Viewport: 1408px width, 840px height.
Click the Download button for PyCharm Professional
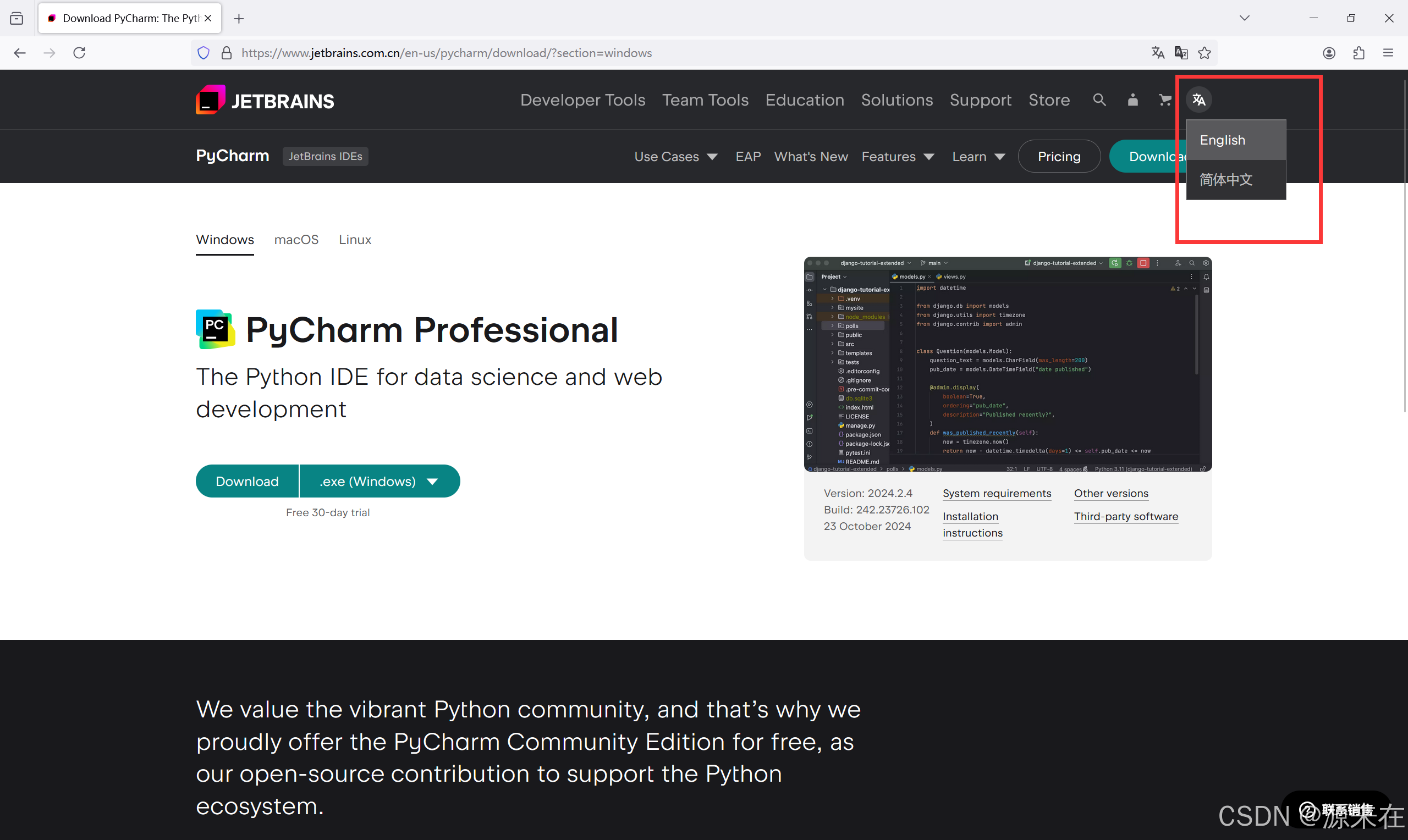coord(247,480)
